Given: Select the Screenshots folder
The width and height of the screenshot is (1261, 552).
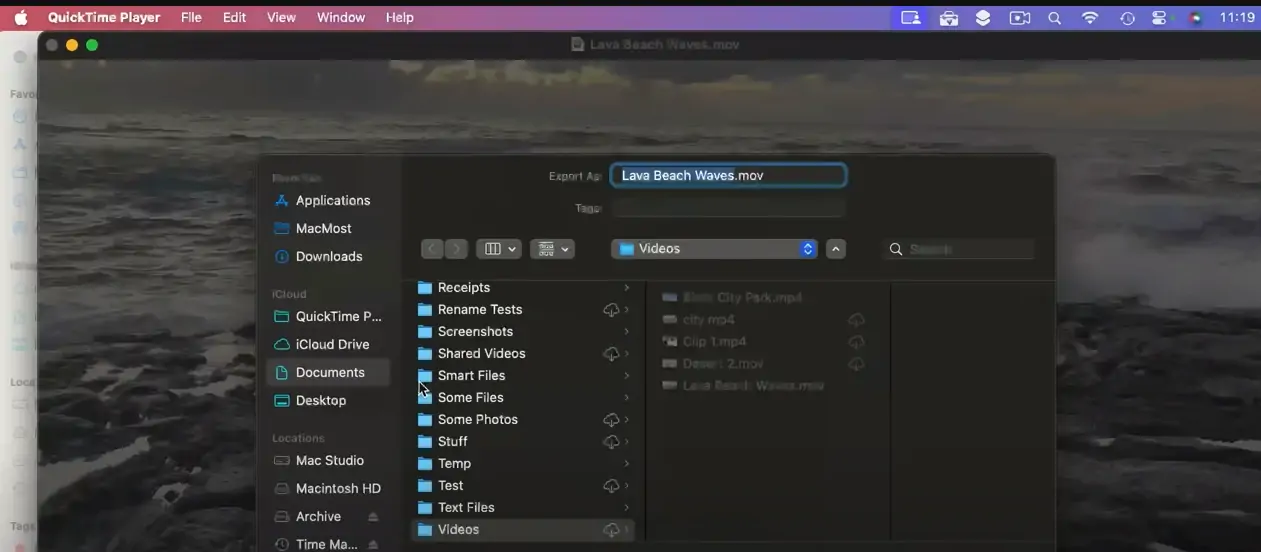Looking at the screenshot, I should click(x=475, y=332).
